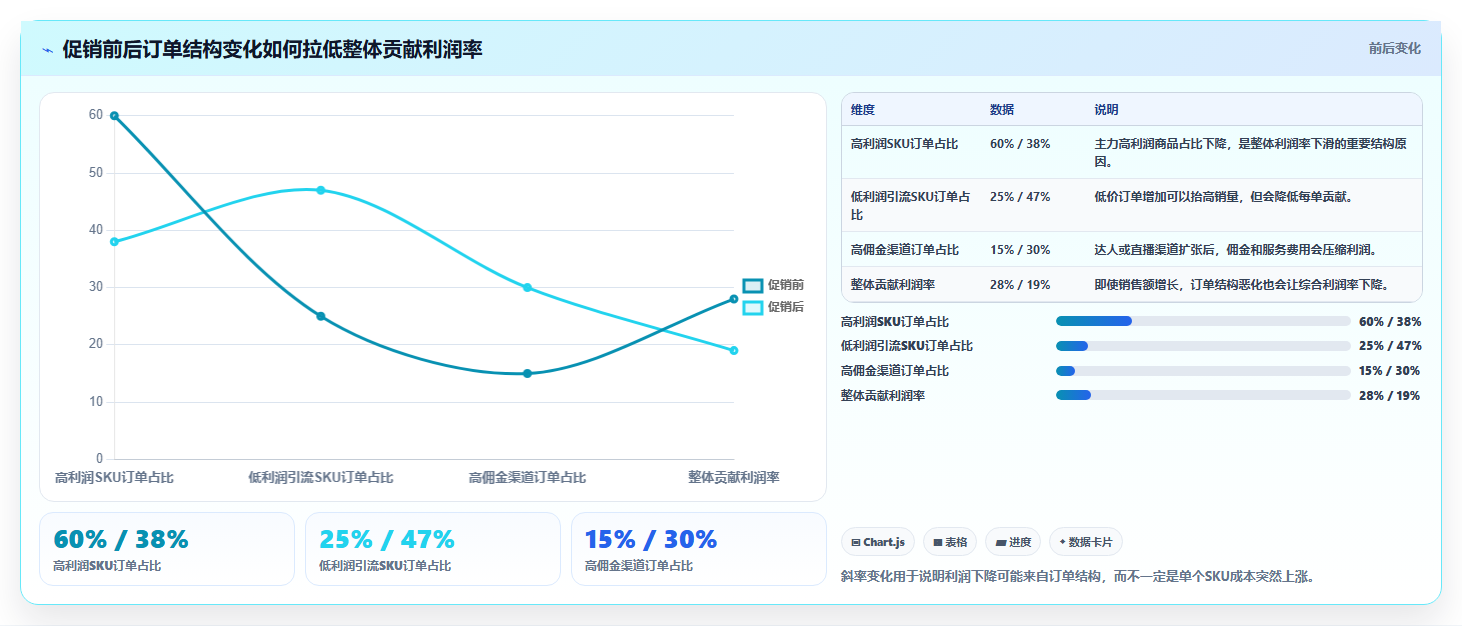Click the footnote starting 斜率变化用于说明
The image size is (1462, 626).
1078,577
